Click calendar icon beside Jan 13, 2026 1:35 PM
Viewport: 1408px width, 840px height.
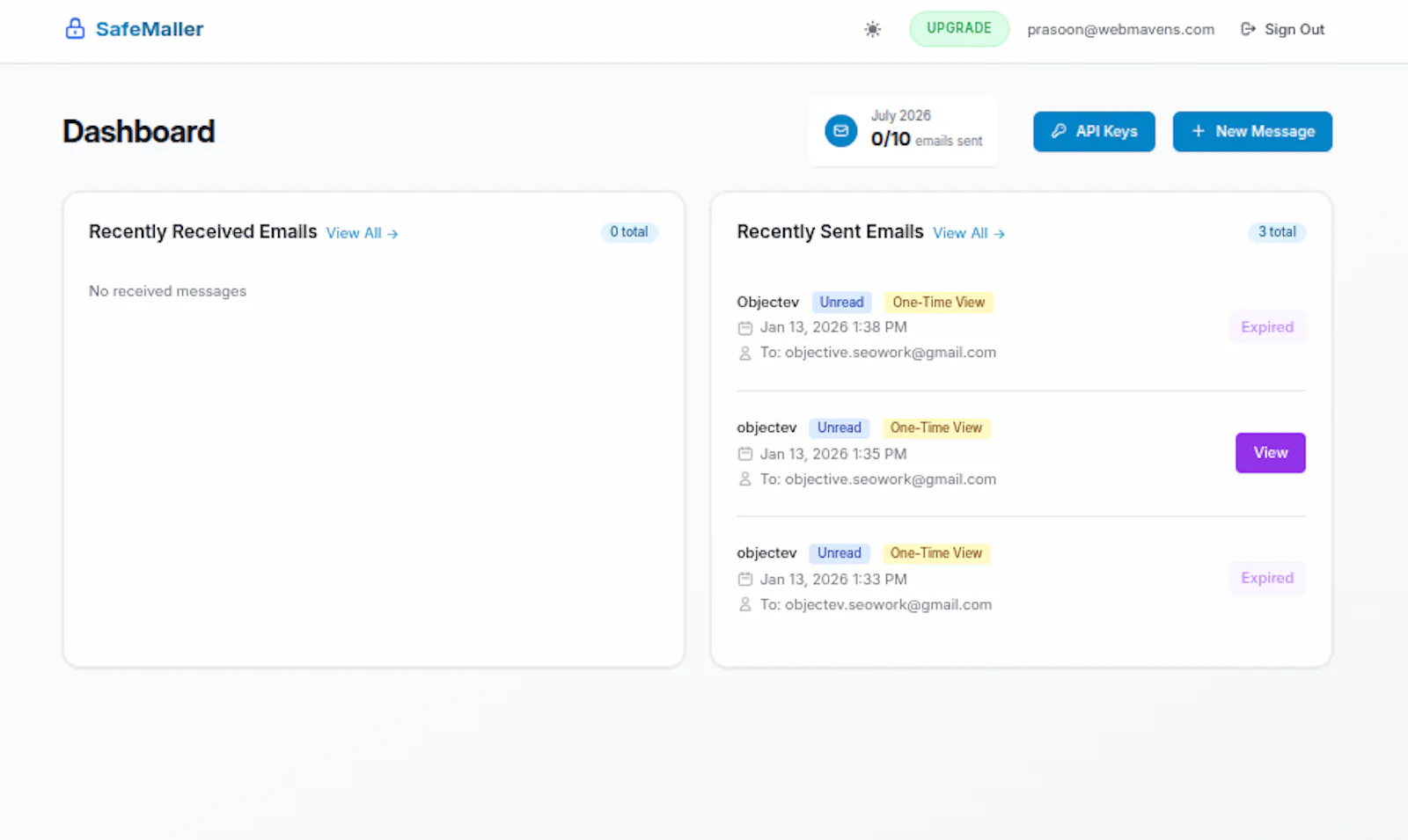745,454
